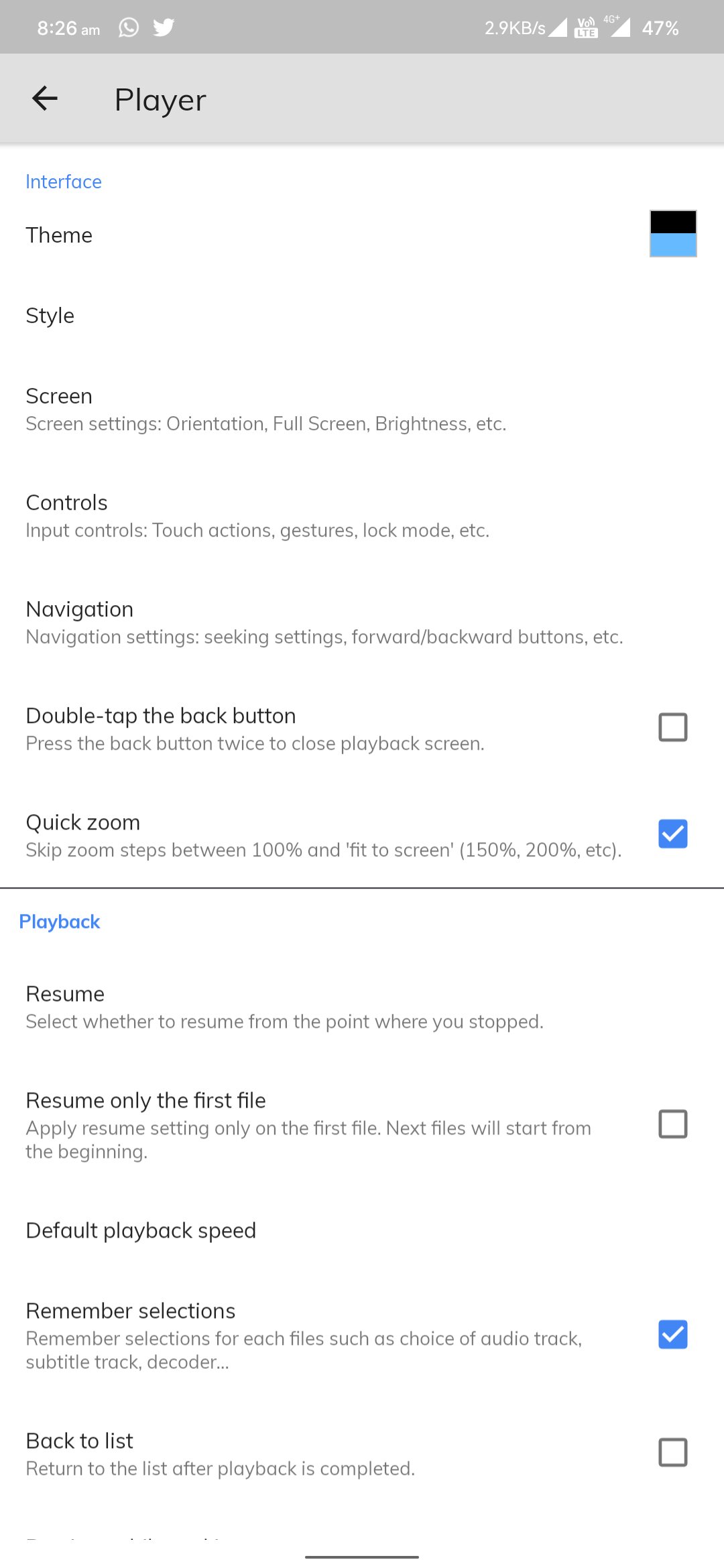
Task: Tap the network speed indicator
Action: (515, 28)
